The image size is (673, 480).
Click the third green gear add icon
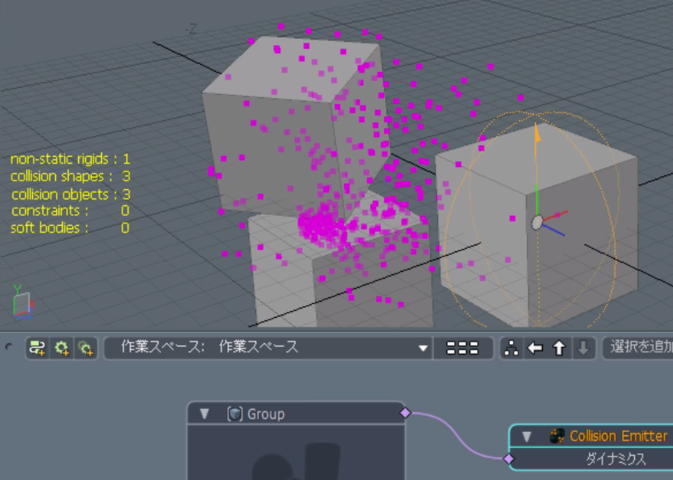[x=86, y=348]
